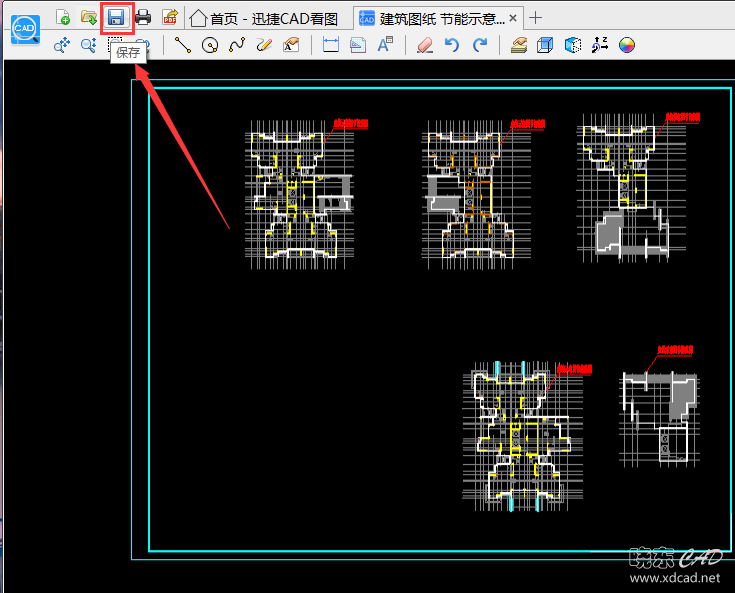Click the Save (保存) floppy disk icon

[x=117, y=17]
